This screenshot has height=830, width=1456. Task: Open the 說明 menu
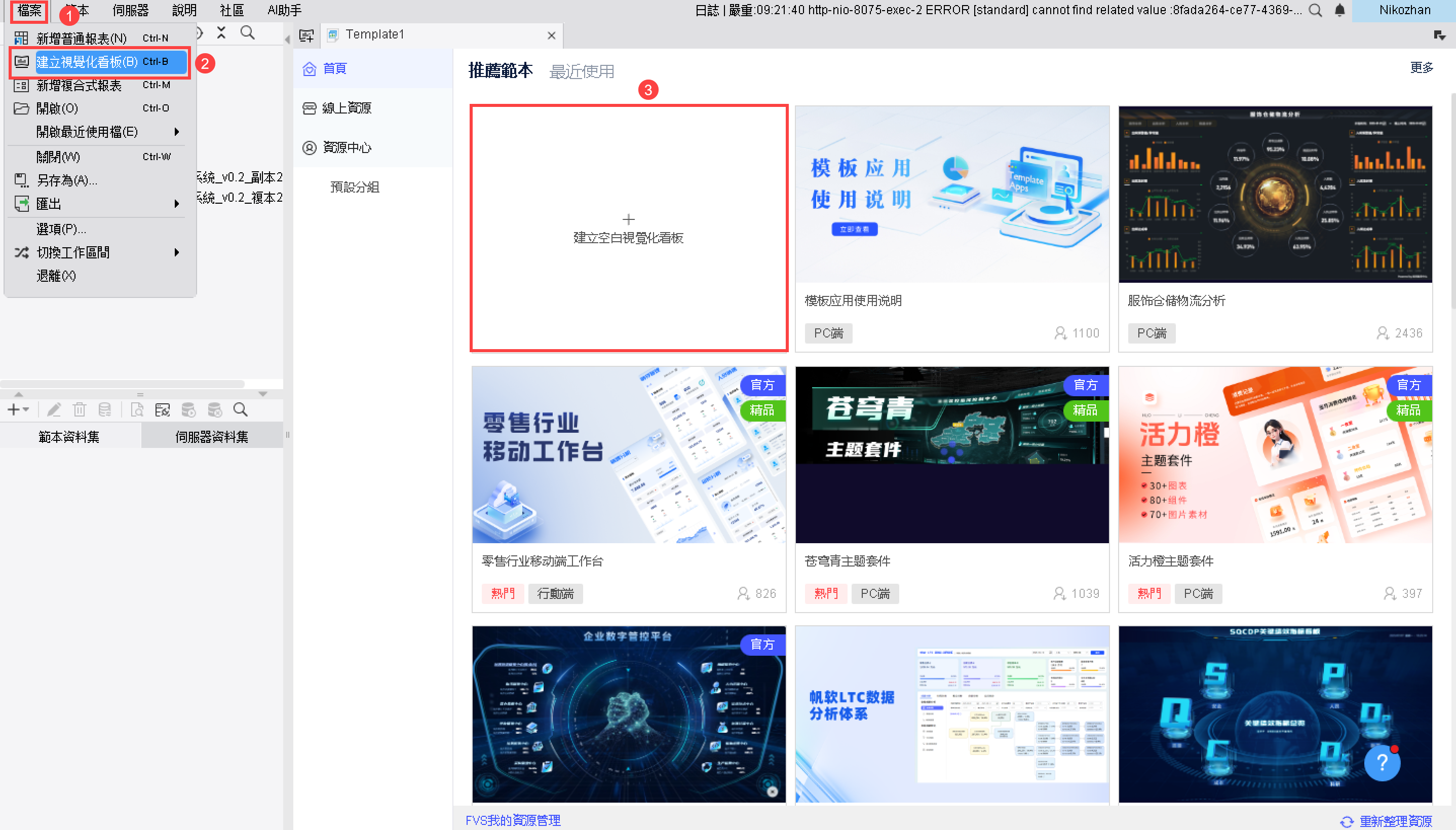click(x=184, y=10)
